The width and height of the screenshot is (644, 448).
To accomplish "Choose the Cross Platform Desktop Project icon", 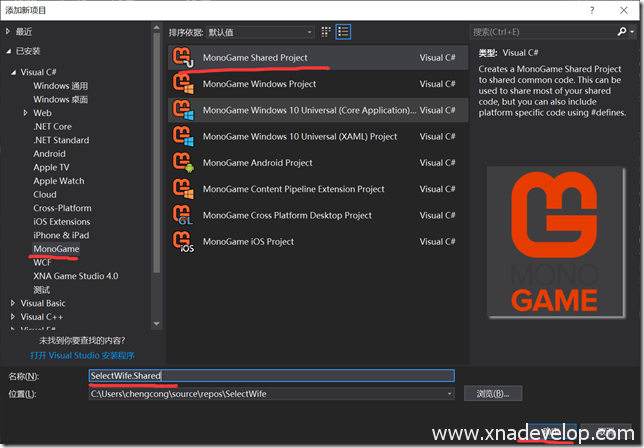I will tap(184, 214).
